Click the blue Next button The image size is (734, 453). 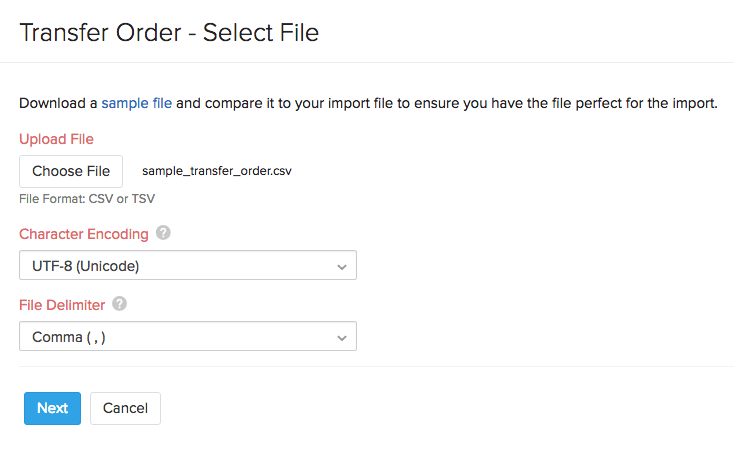pos(52,408)
